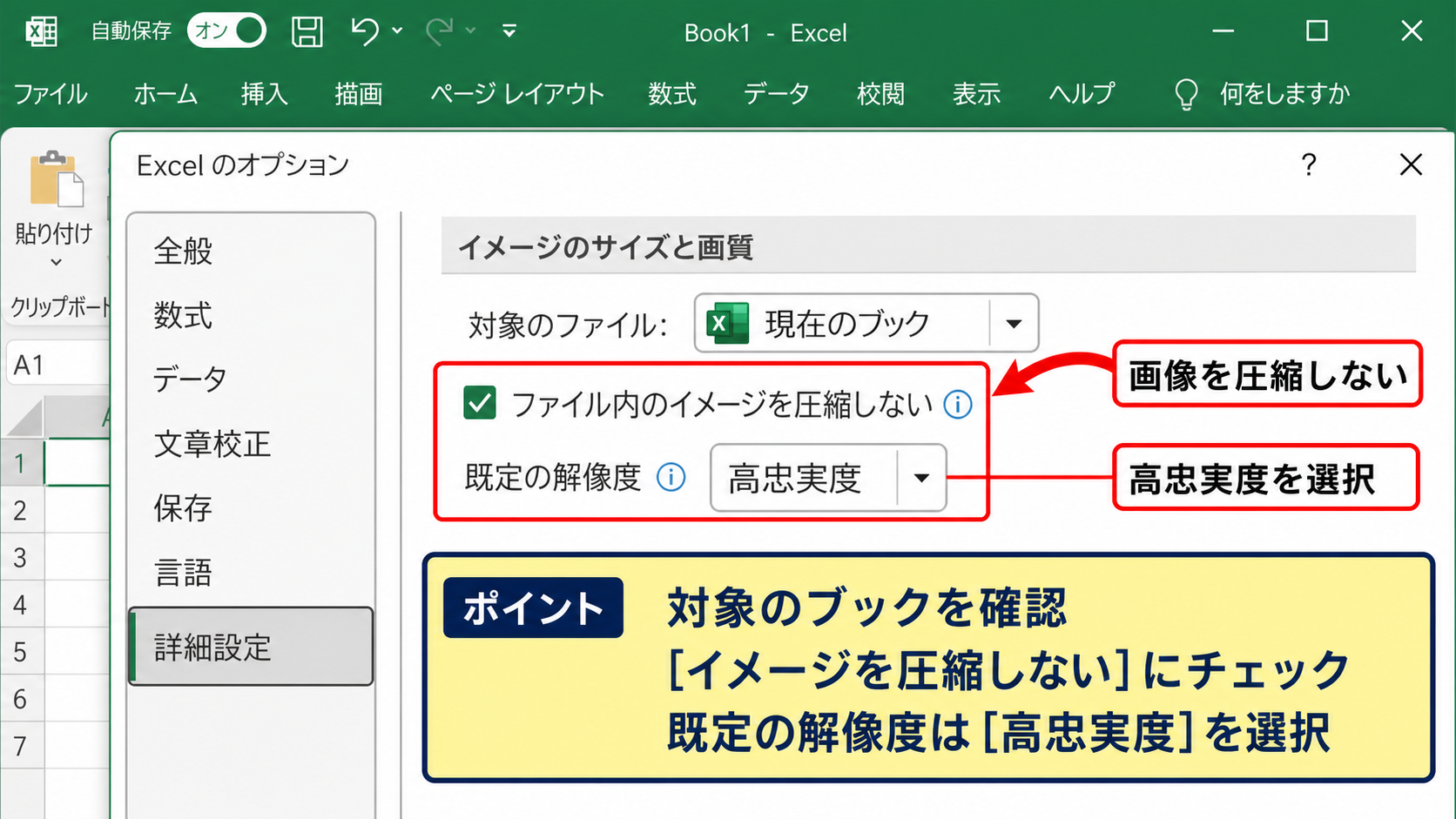Open the Redo history dropdown arrow

tap(471, 31)
